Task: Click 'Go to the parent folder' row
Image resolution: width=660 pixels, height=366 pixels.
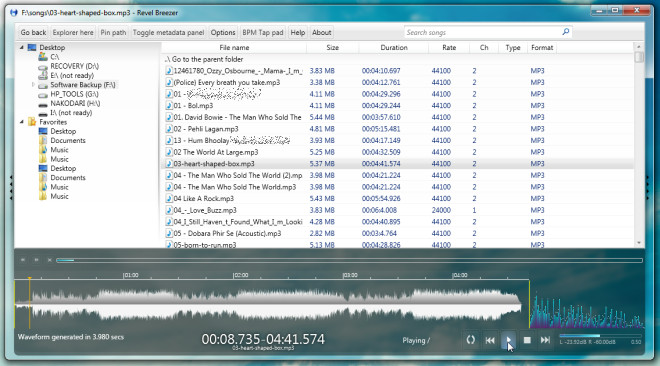Action: [x=397, y=59]
